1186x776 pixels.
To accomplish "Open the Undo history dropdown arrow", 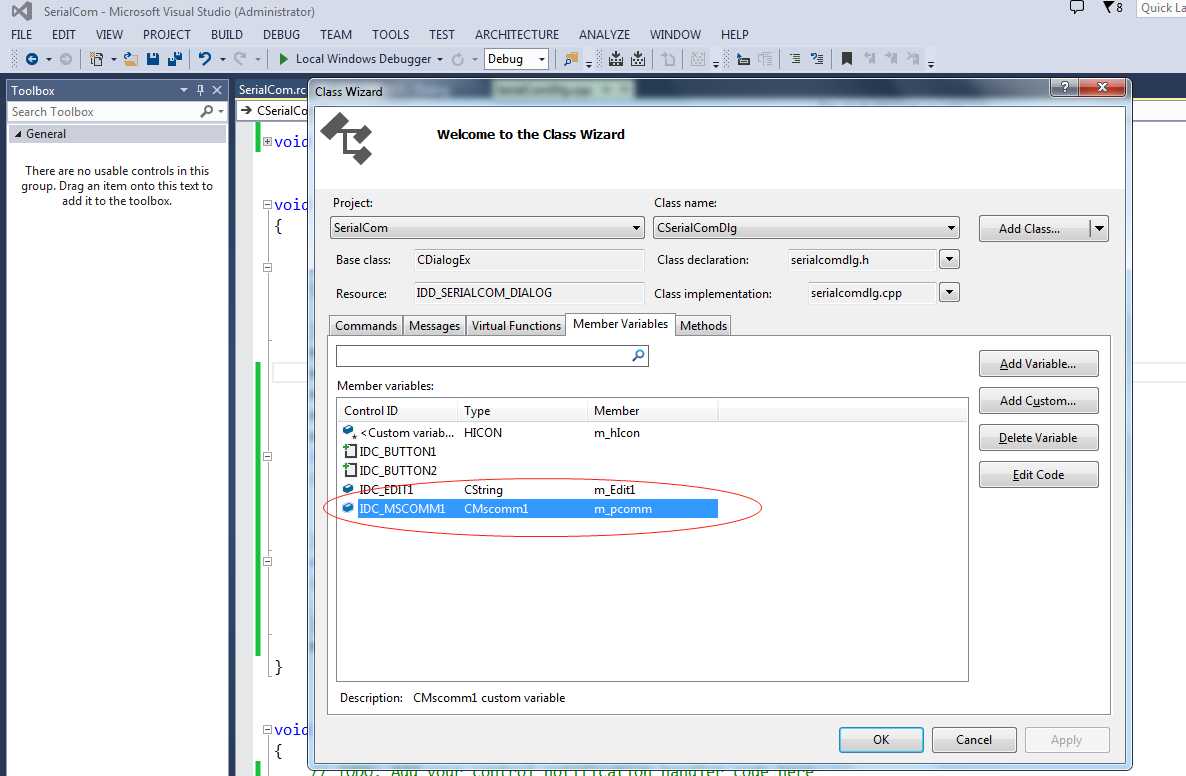I will (222, 59).
